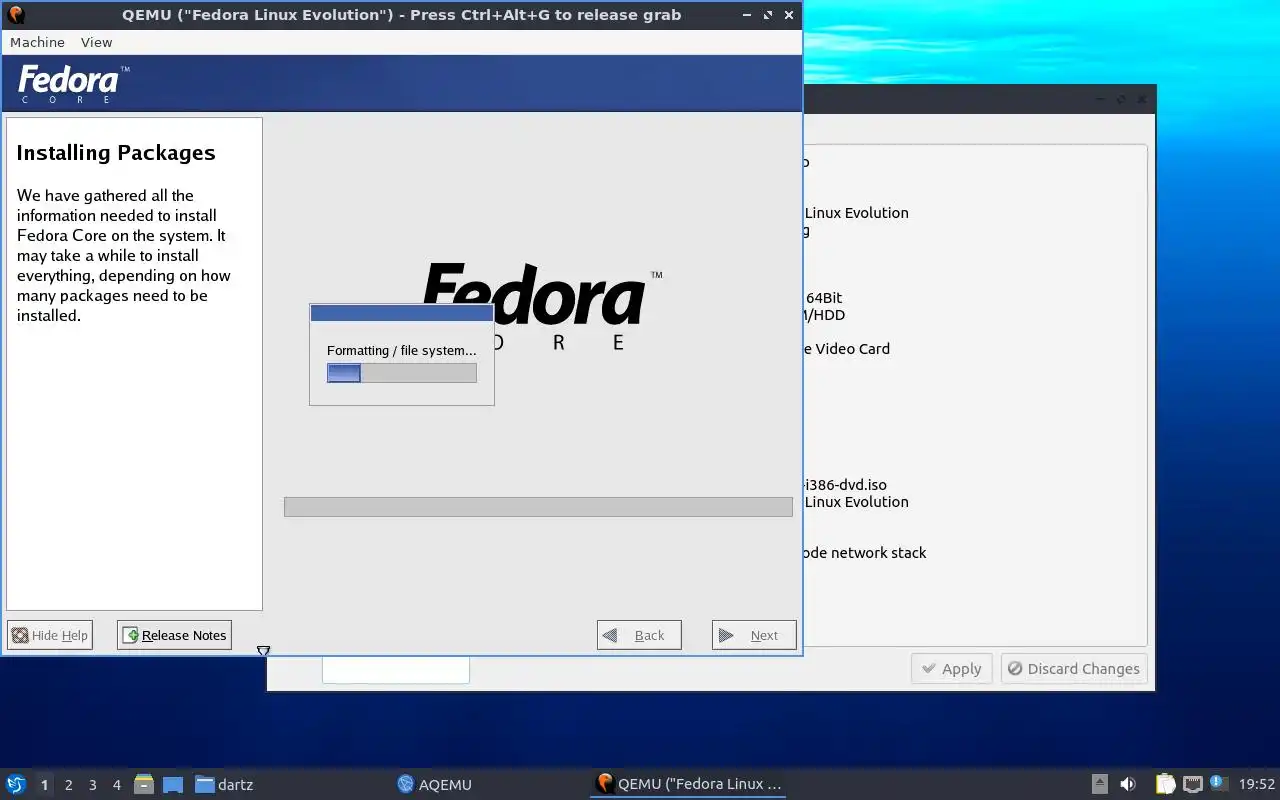
Task: Open the network connection tray icon
Action: tap(1192, 784)
